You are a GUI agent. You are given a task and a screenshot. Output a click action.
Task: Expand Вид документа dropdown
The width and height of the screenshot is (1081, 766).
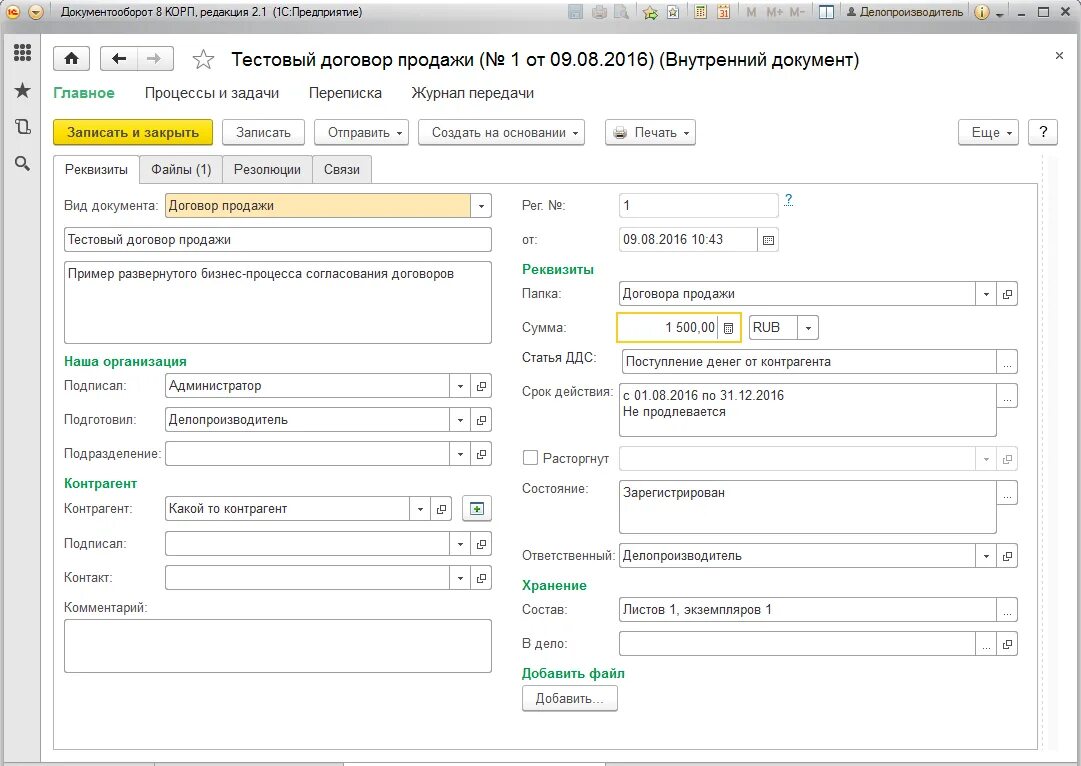coord(481,205)
